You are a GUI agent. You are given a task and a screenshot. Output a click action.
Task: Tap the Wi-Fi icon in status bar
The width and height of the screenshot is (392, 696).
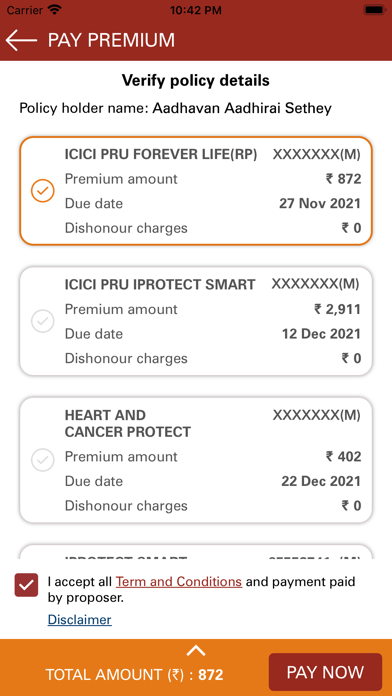point(55,10)
